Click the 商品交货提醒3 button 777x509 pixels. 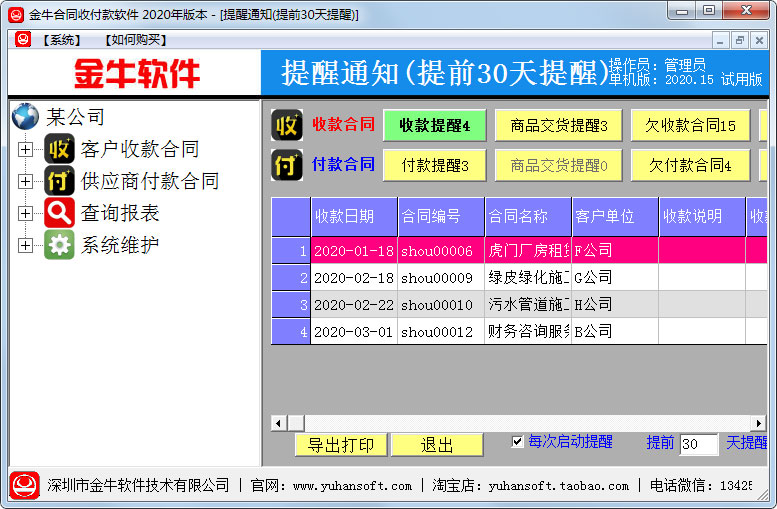(558, 125)
